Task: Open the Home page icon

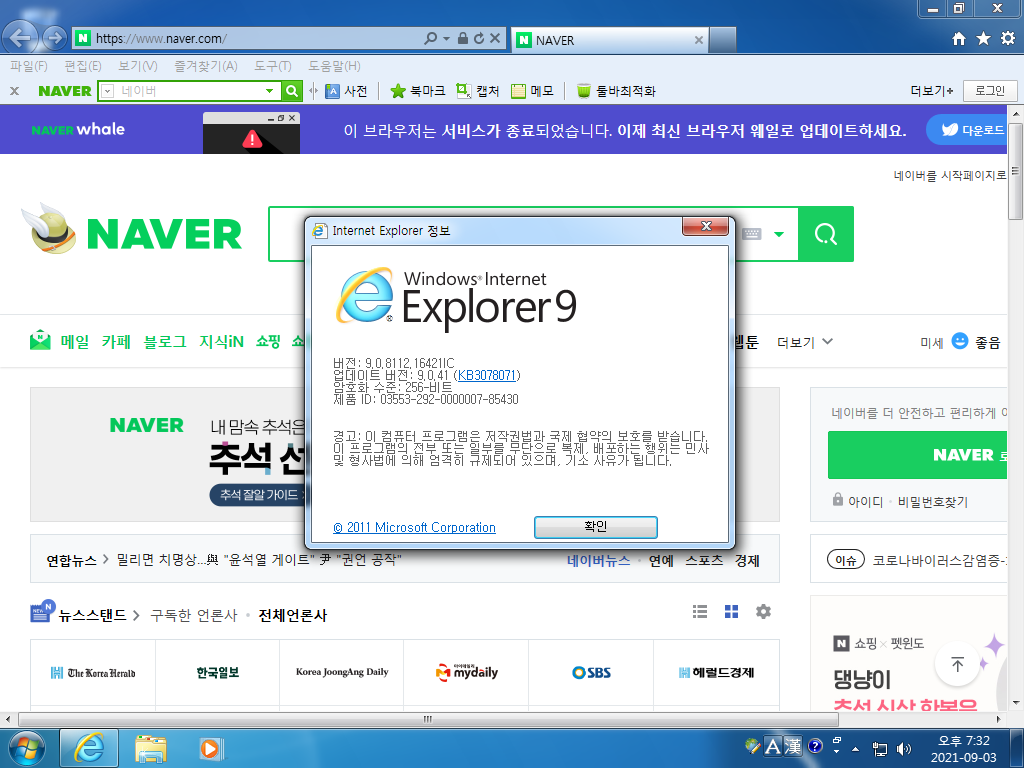Action: 958,39
